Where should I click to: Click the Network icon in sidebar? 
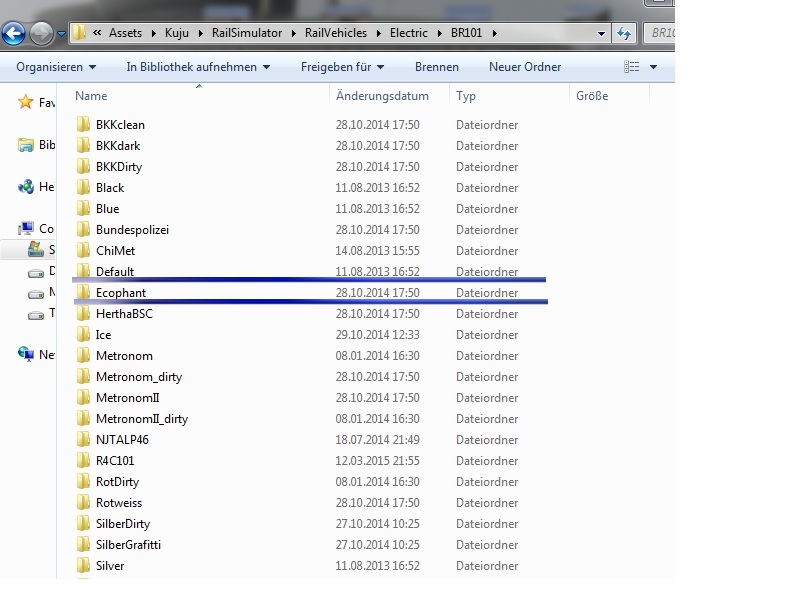(x=26, y=354)
